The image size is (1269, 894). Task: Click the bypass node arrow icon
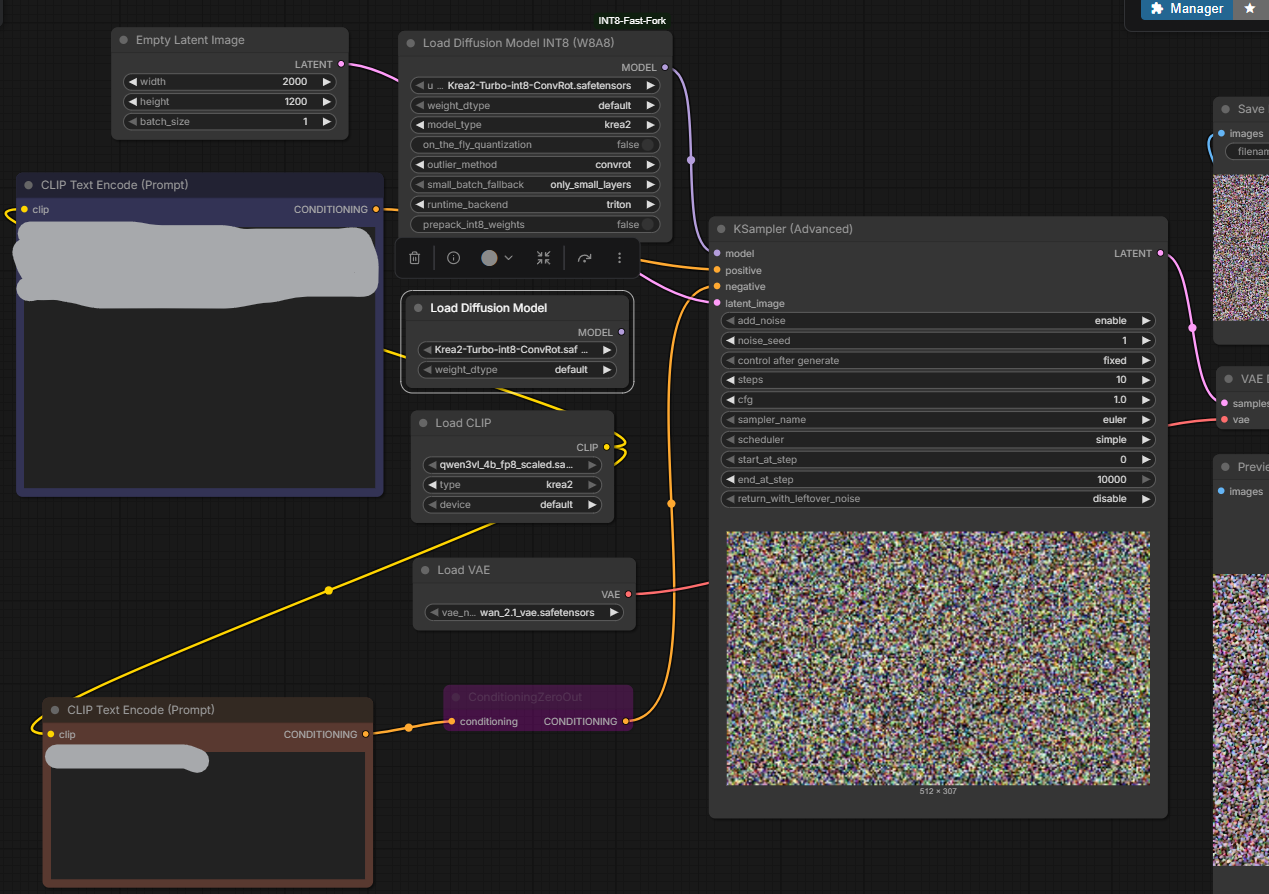[585, 258]
